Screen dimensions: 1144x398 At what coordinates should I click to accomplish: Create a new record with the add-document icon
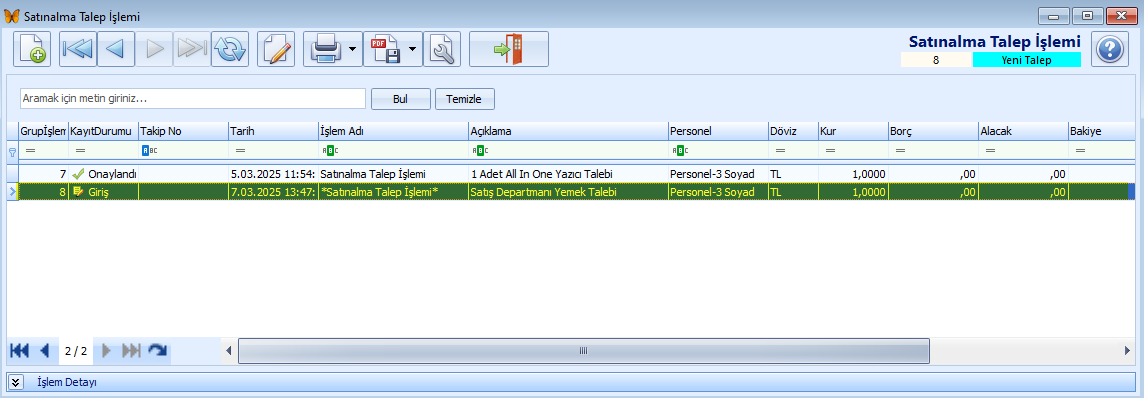pyautogui.click(x=32, y=50)
